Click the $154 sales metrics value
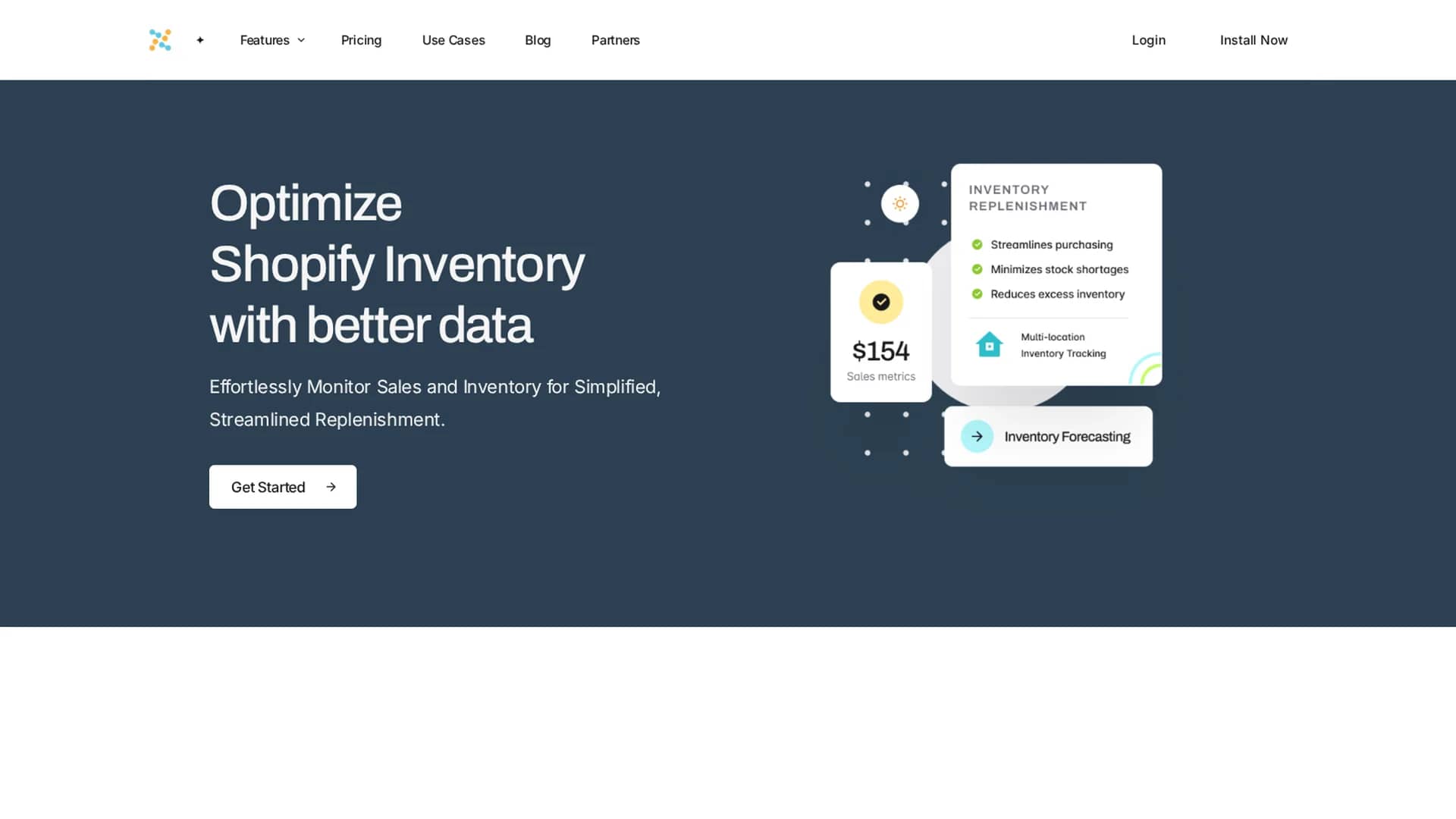 coord(880,351)
